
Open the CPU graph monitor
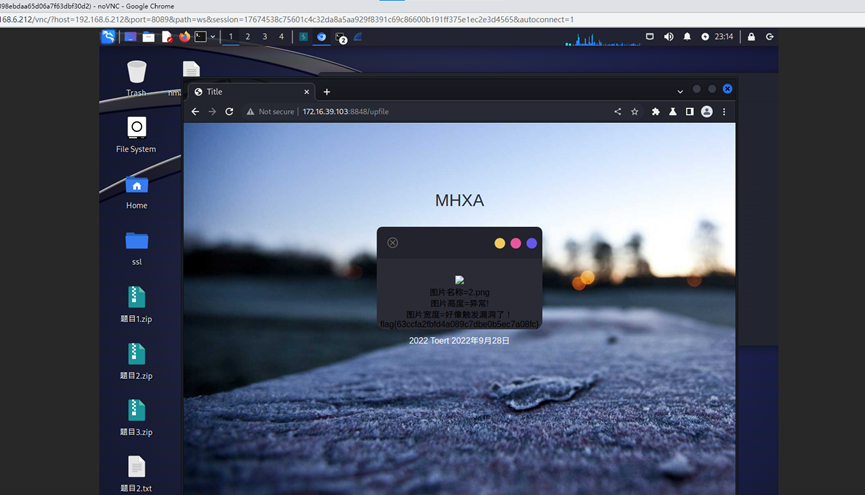602,39
